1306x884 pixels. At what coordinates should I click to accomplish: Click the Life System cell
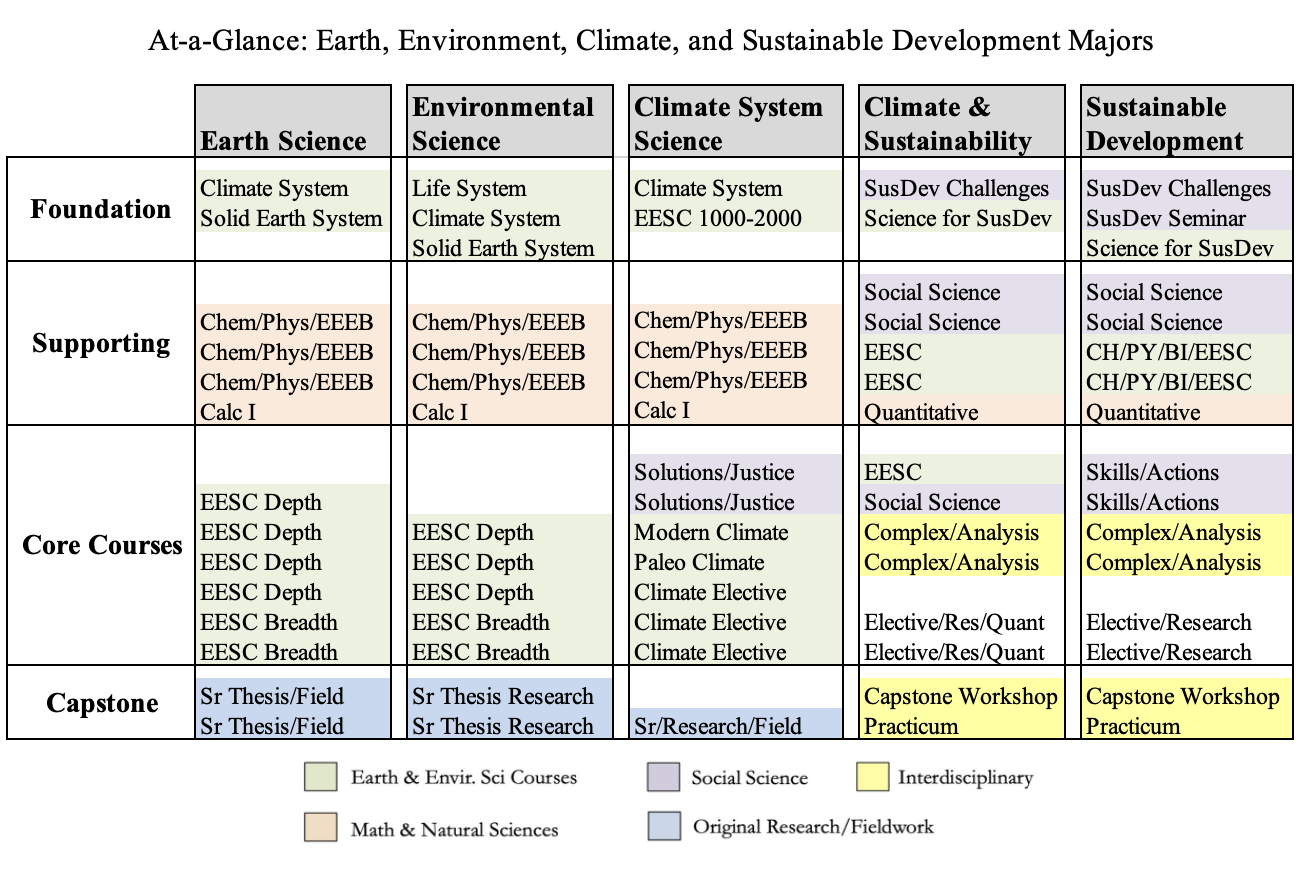[x=469, y=188]
